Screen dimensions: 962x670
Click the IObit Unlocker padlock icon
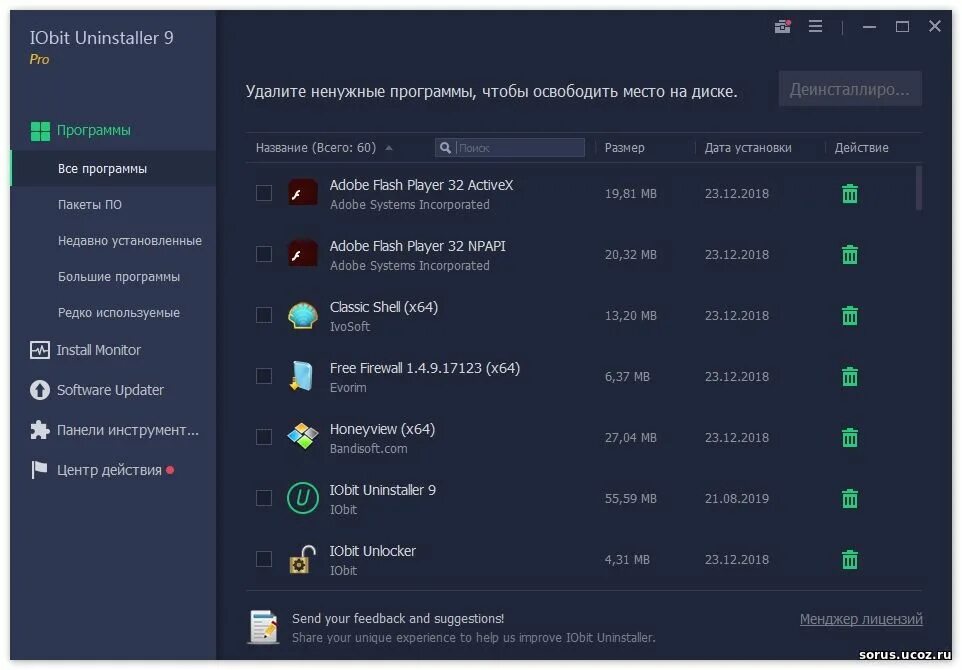click(302, 559)
